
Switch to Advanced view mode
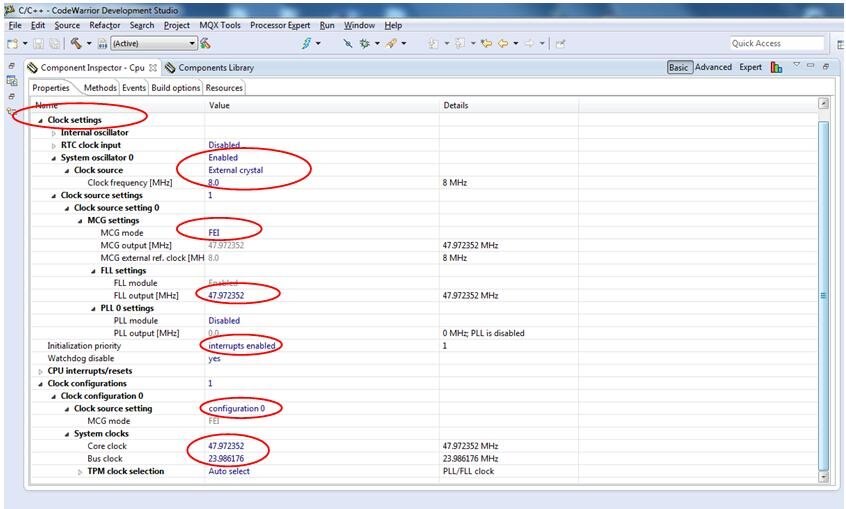tap(713, 68)
